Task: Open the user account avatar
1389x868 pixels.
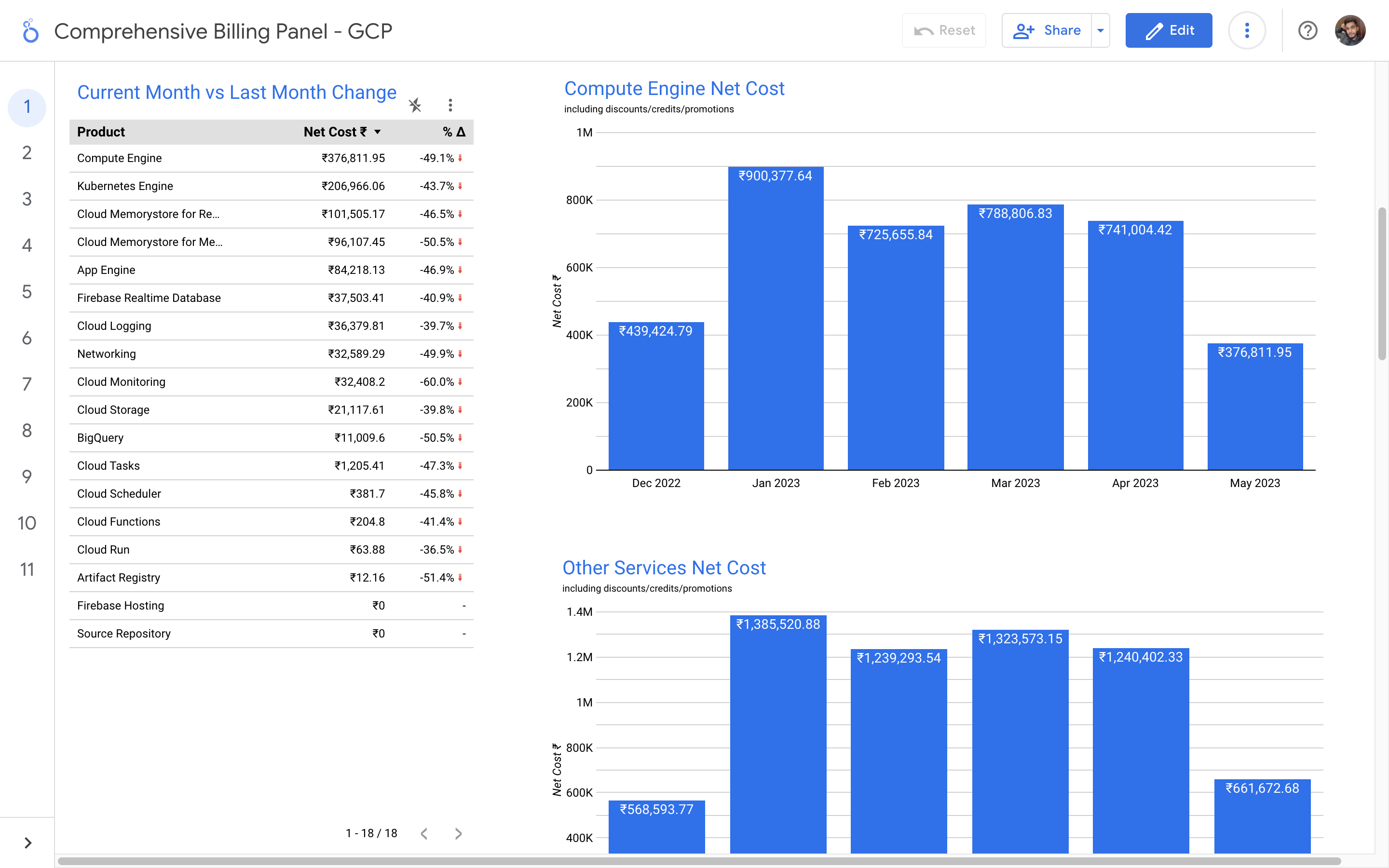Action: (x=1350, y=30)
